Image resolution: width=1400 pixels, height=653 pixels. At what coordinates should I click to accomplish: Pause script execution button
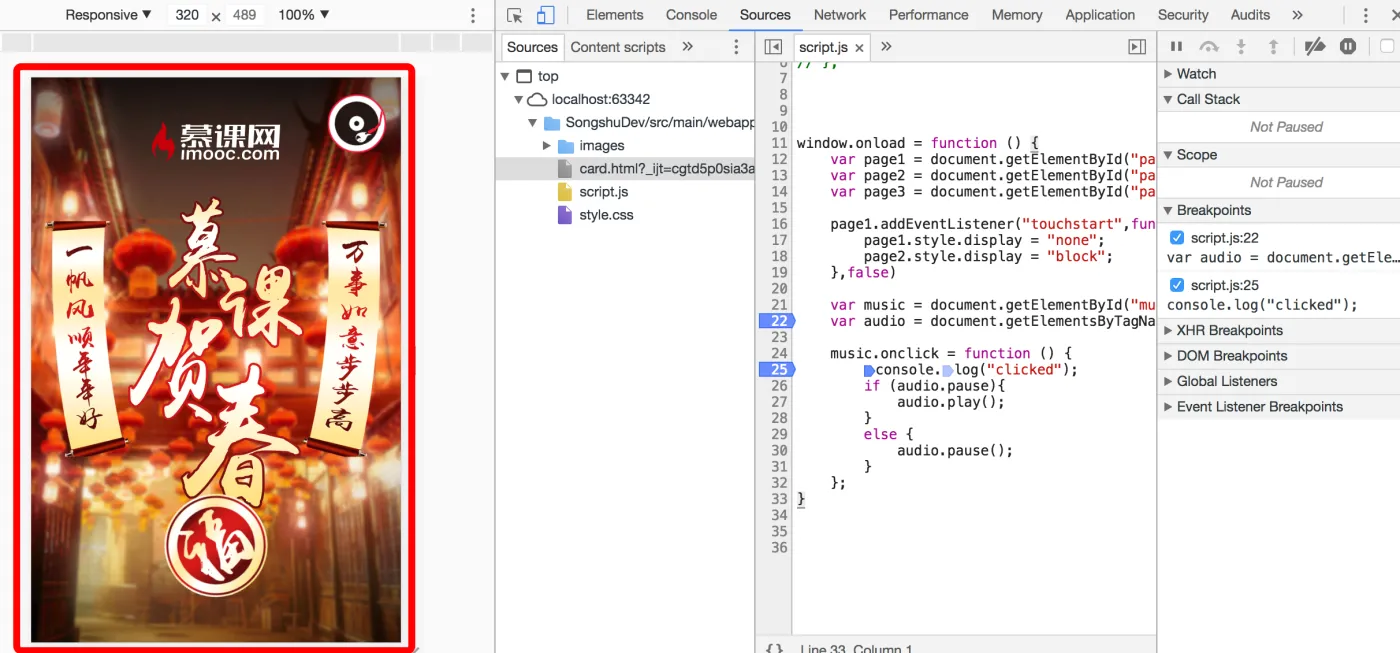(x=1176, y=46)
